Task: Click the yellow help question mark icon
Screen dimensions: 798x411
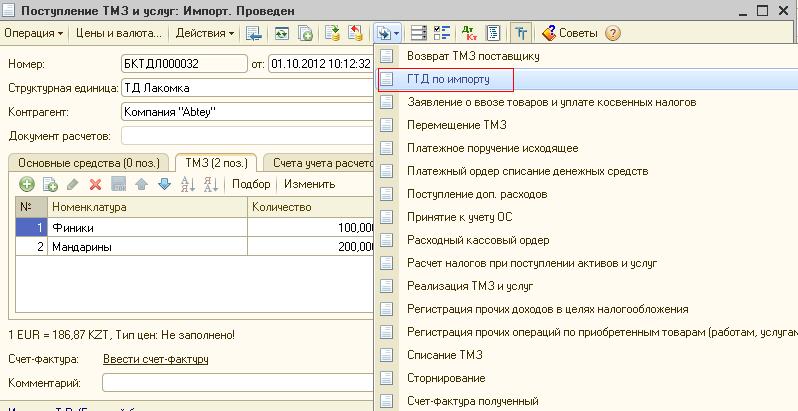Action: tap(613, 33)
